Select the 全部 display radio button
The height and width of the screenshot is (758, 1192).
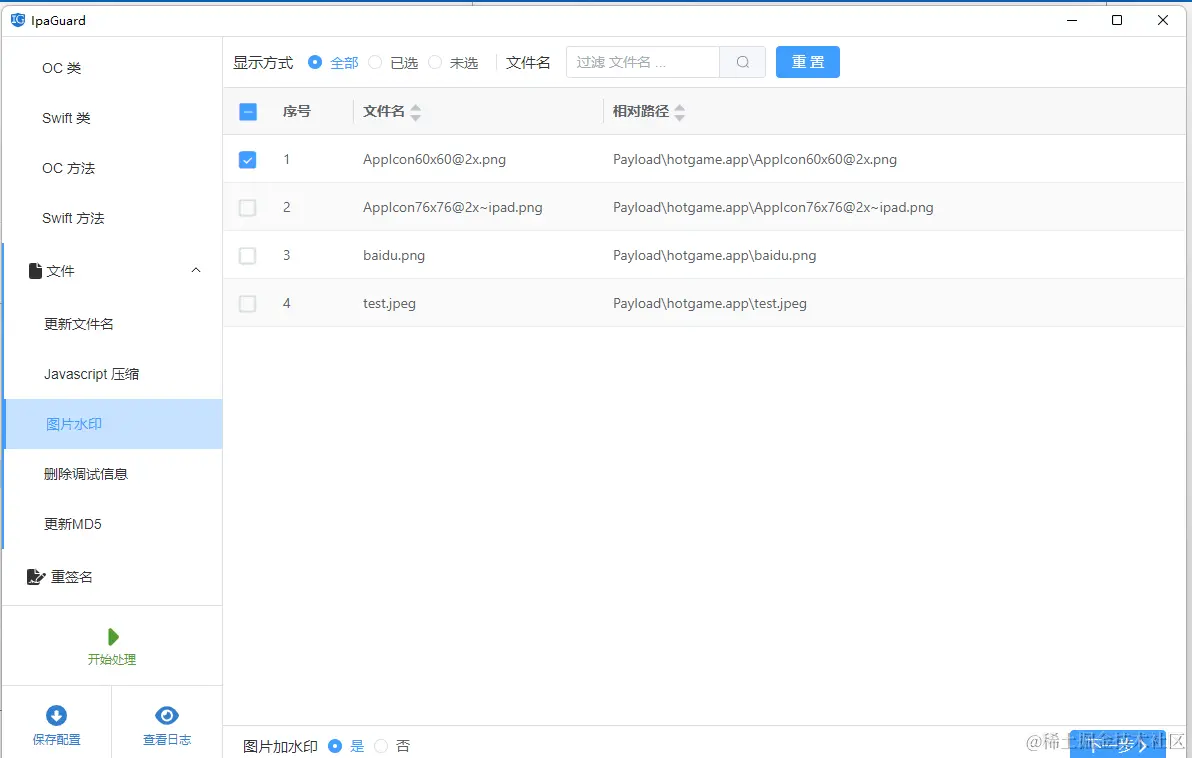click(315, 62)
